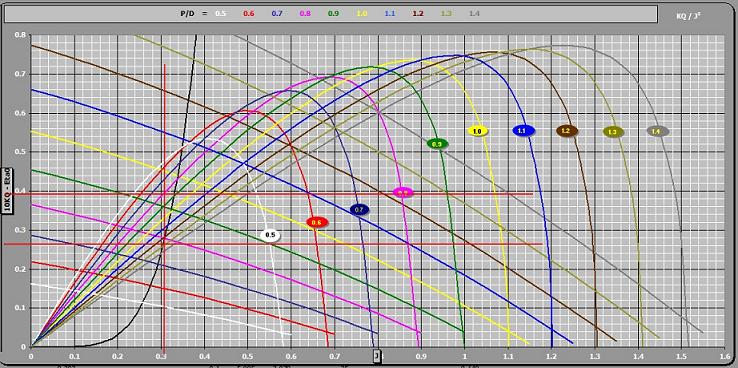Click the yellow 1.0 curve label bubble
Viewport: 738px width, 368px height.
[x=478, y=131]
